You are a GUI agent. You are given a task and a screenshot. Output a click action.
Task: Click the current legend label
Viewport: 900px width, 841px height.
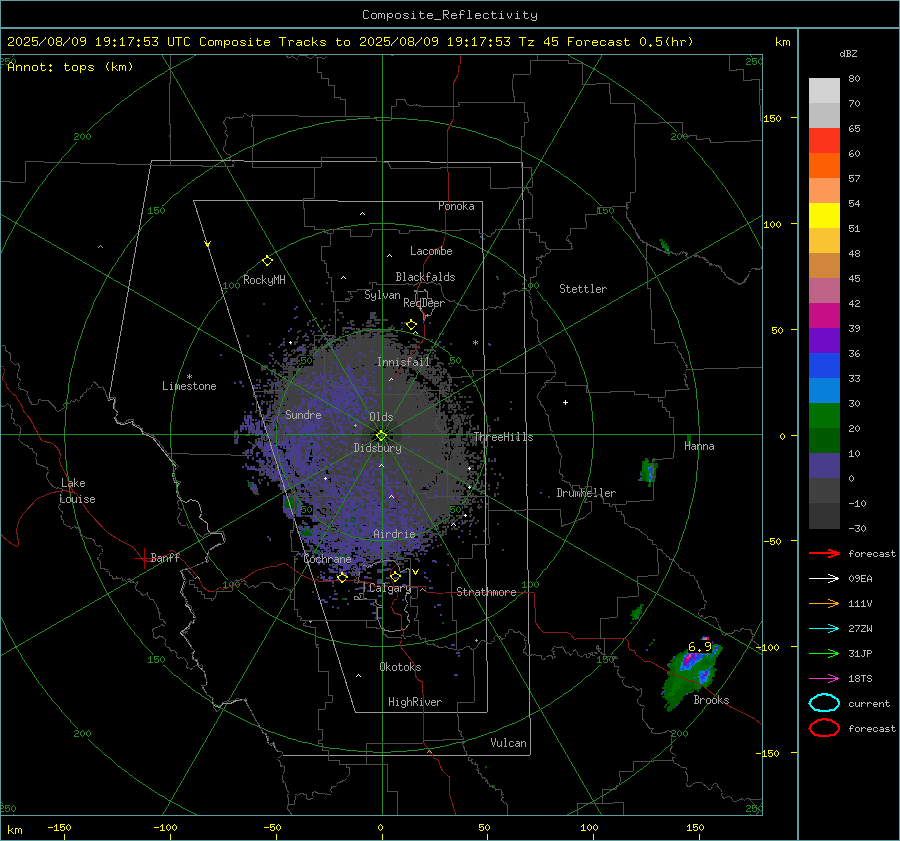pos(869,703)
